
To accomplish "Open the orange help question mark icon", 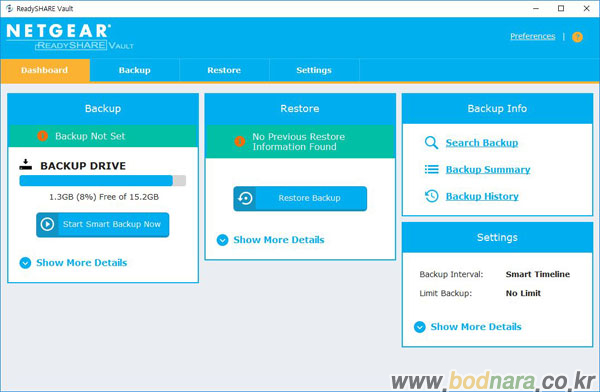I will [577, 37].
